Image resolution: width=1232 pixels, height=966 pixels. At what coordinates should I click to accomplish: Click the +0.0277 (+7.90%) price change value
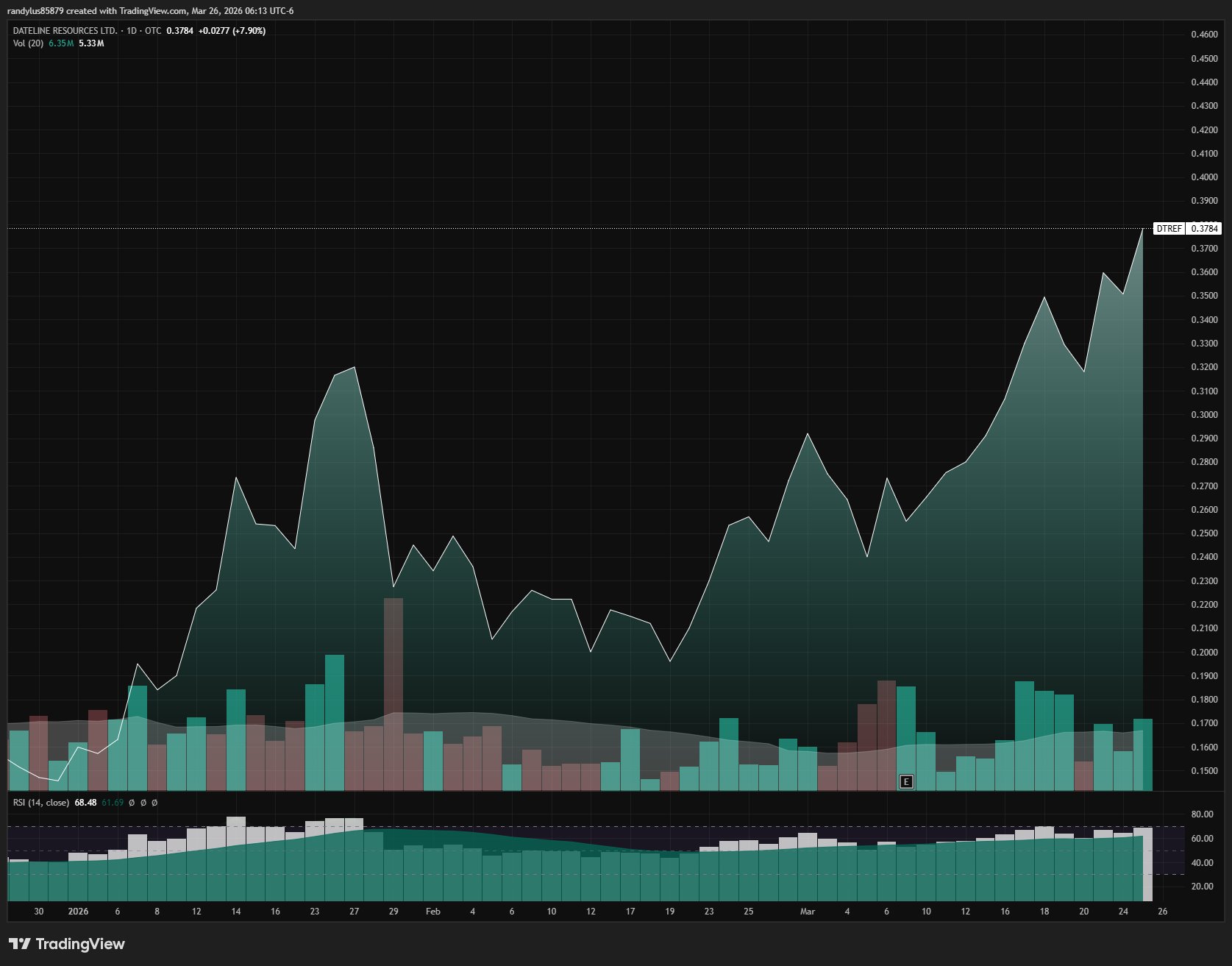point(232,31)
